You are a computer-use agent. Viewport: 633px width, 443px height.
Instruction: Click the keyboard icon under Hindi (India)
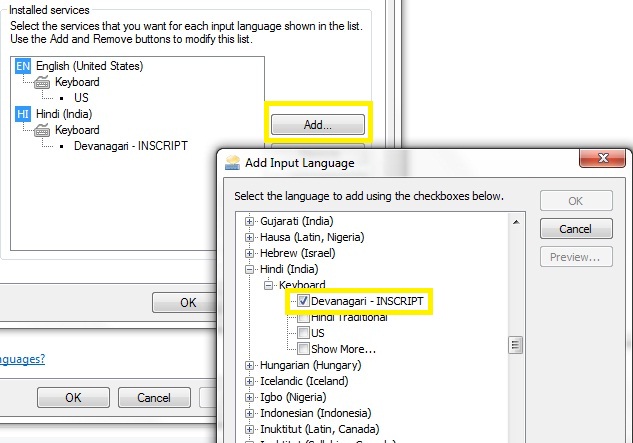pyautogui.click(x=42, y=130)
